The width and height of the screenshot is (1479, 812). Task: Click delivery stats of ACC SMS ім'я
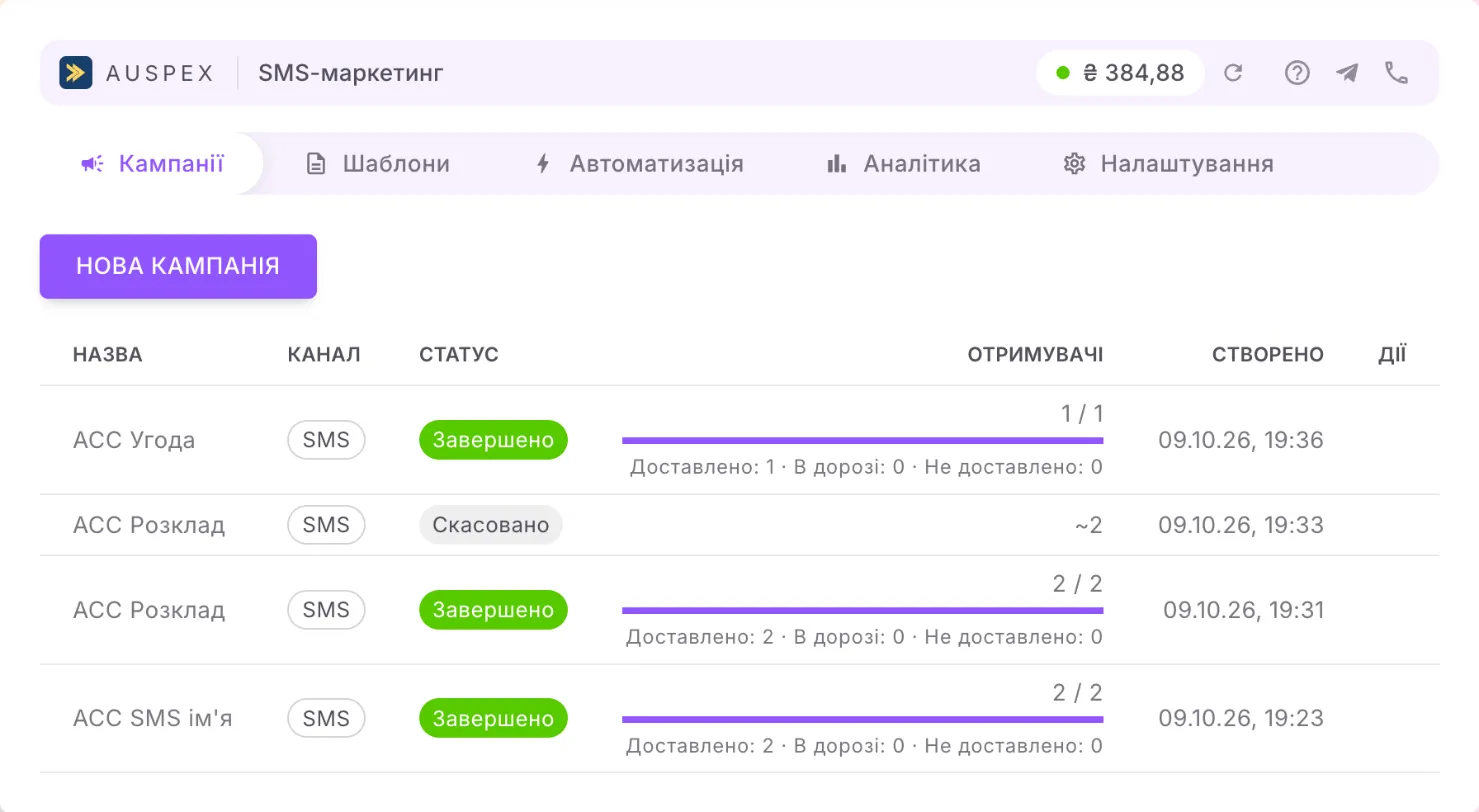point(865,745)
